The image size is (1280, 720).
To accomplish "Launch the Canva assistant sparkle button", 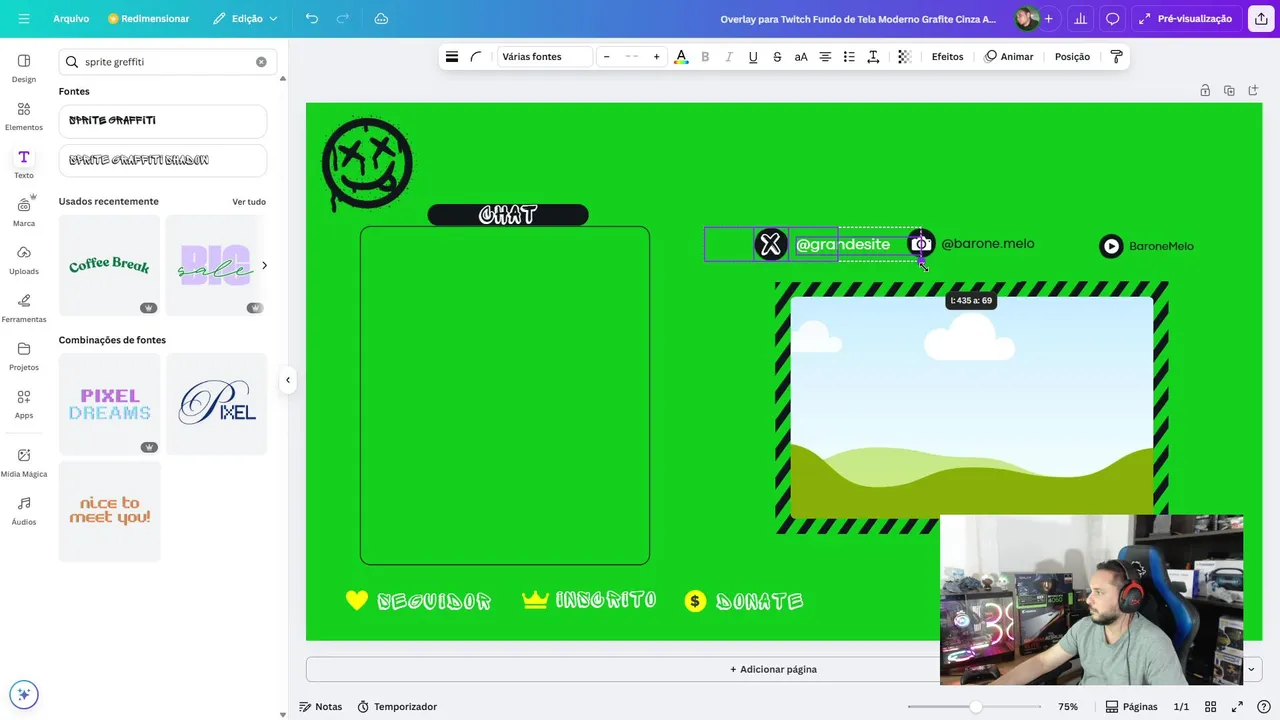I will coord(24,694).
